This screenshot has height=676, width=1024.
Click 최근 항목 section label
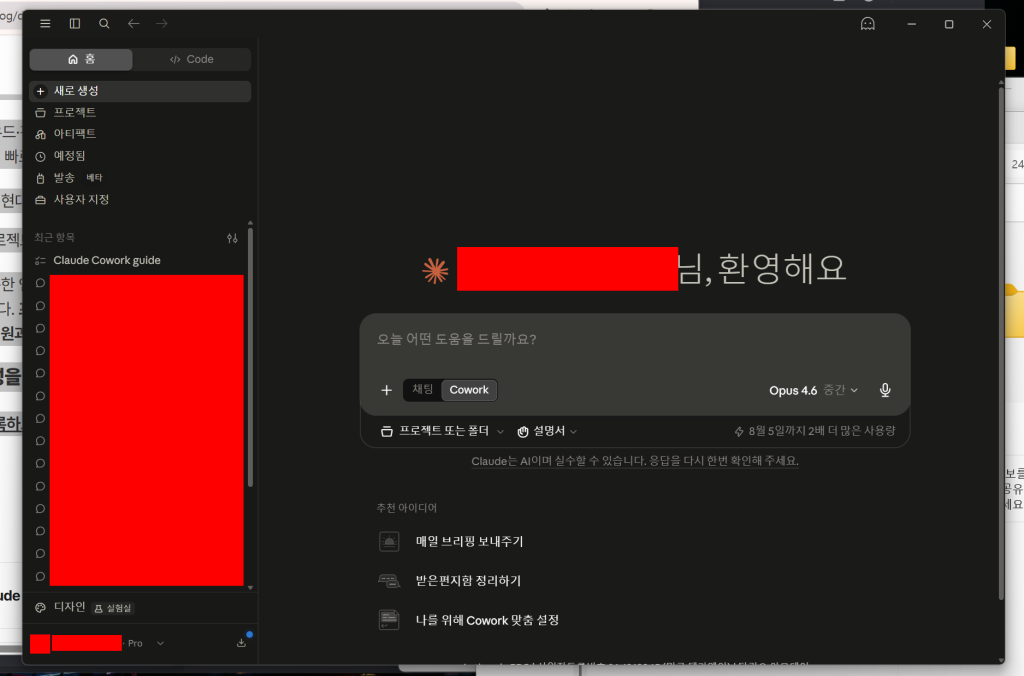coord(54,238)
